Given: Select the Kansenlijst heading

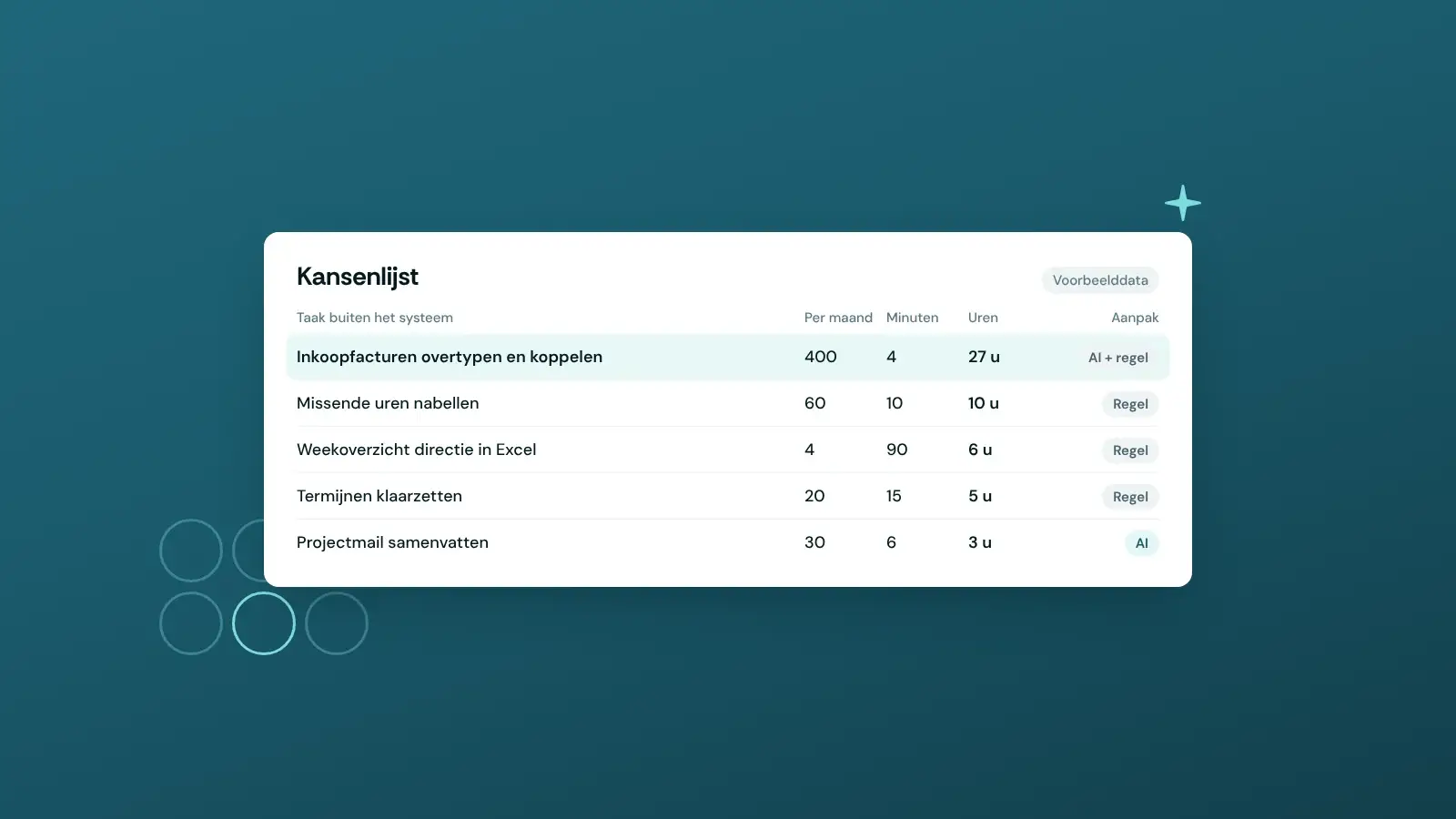Looking at the screenshot, I should click(358, 277).
